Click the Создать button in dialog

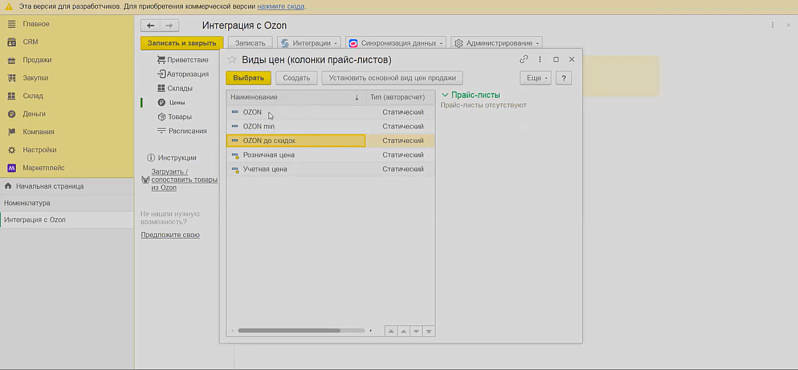coord(296,78)
